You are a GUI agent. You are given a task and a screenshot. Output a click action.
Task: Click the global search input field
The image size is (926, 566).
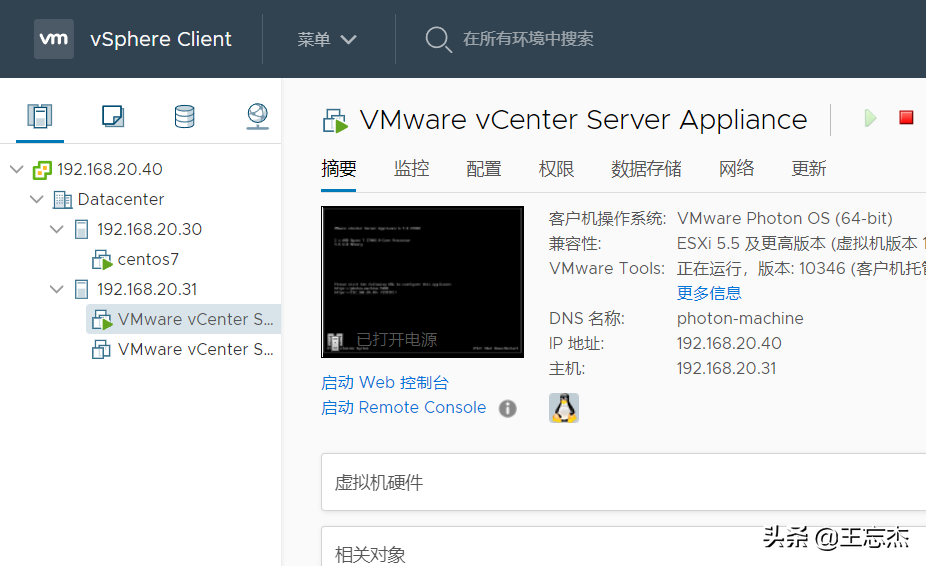pos(529,39)
